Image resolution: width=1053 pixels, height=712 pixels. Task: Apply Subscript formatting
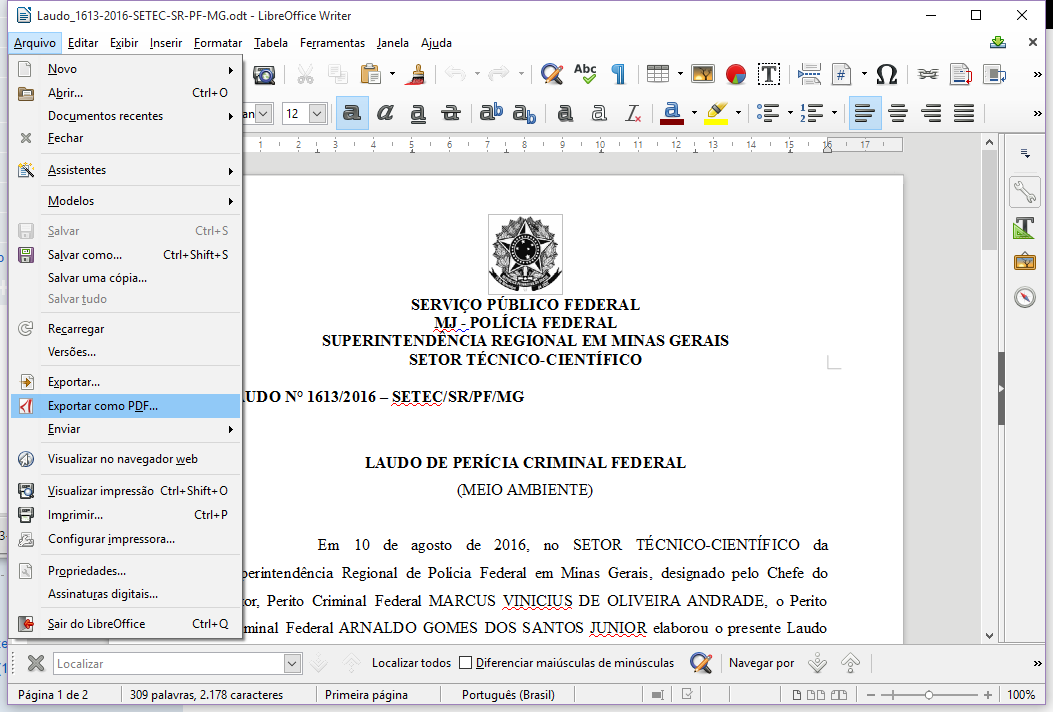click(x=524, y=114)
